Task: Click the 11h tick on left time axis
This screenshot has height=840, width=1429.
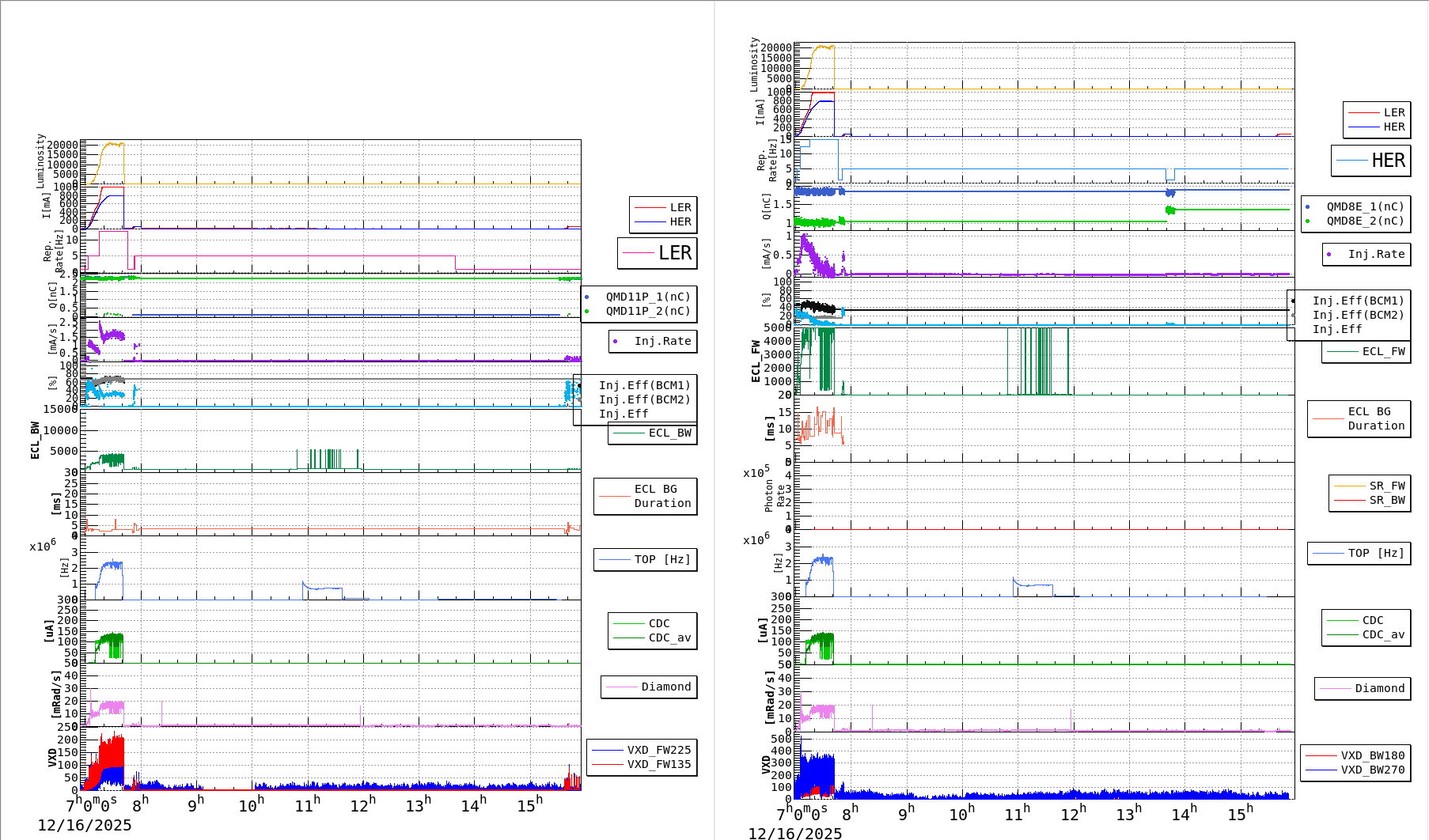Action: [x=307, y=805]
